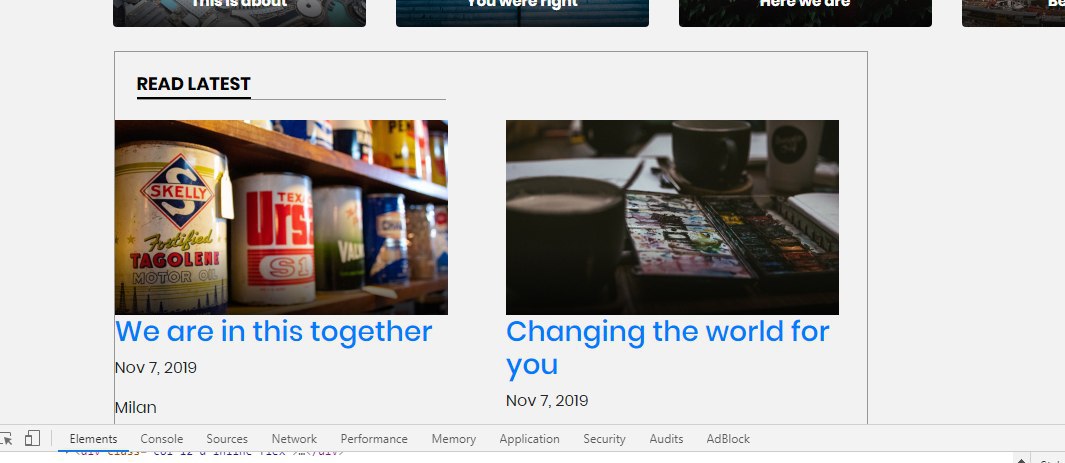Open the 'We are in this together' link

pos(273,332)
